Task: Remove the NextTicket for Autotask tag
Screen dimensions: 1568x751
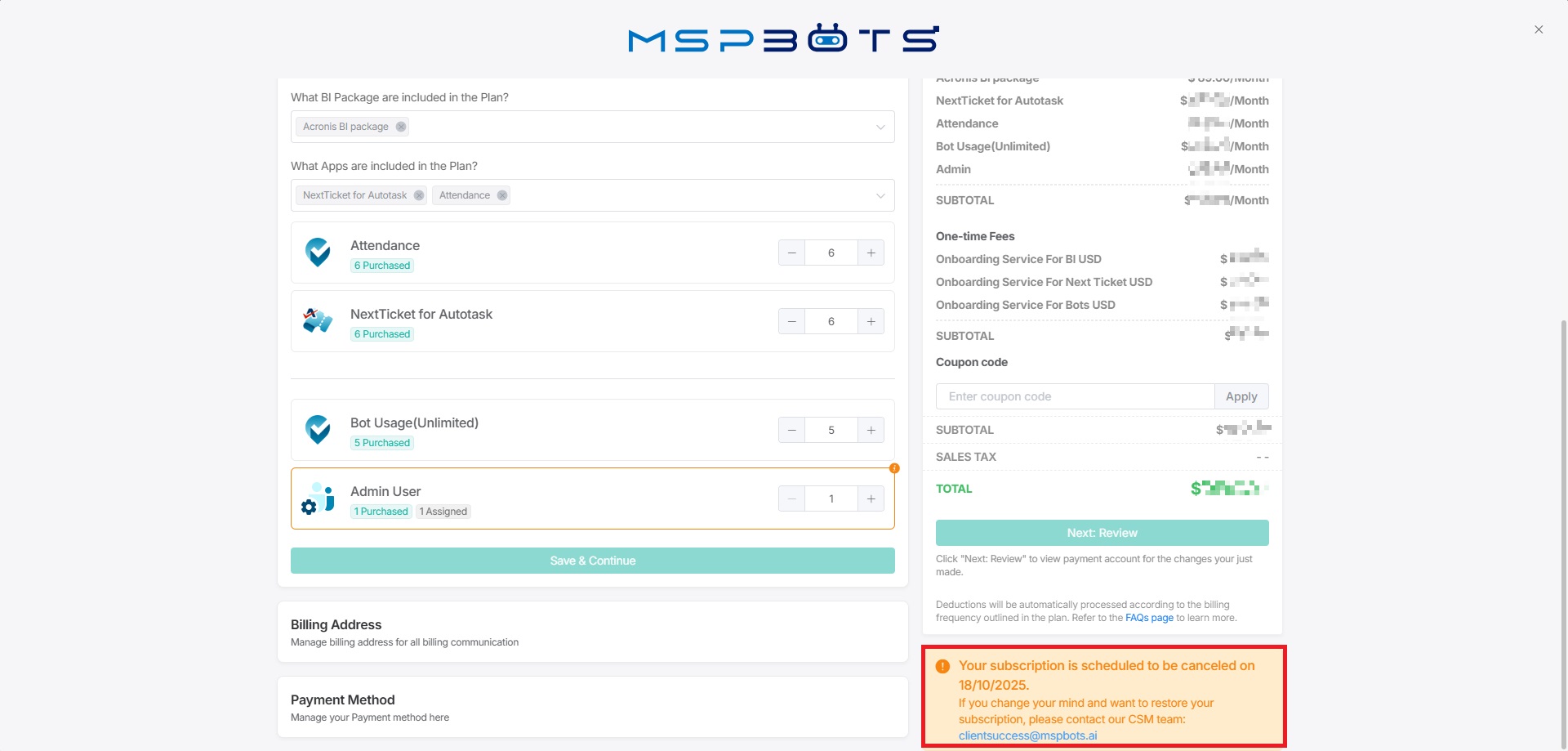Action: click(419, 195)
